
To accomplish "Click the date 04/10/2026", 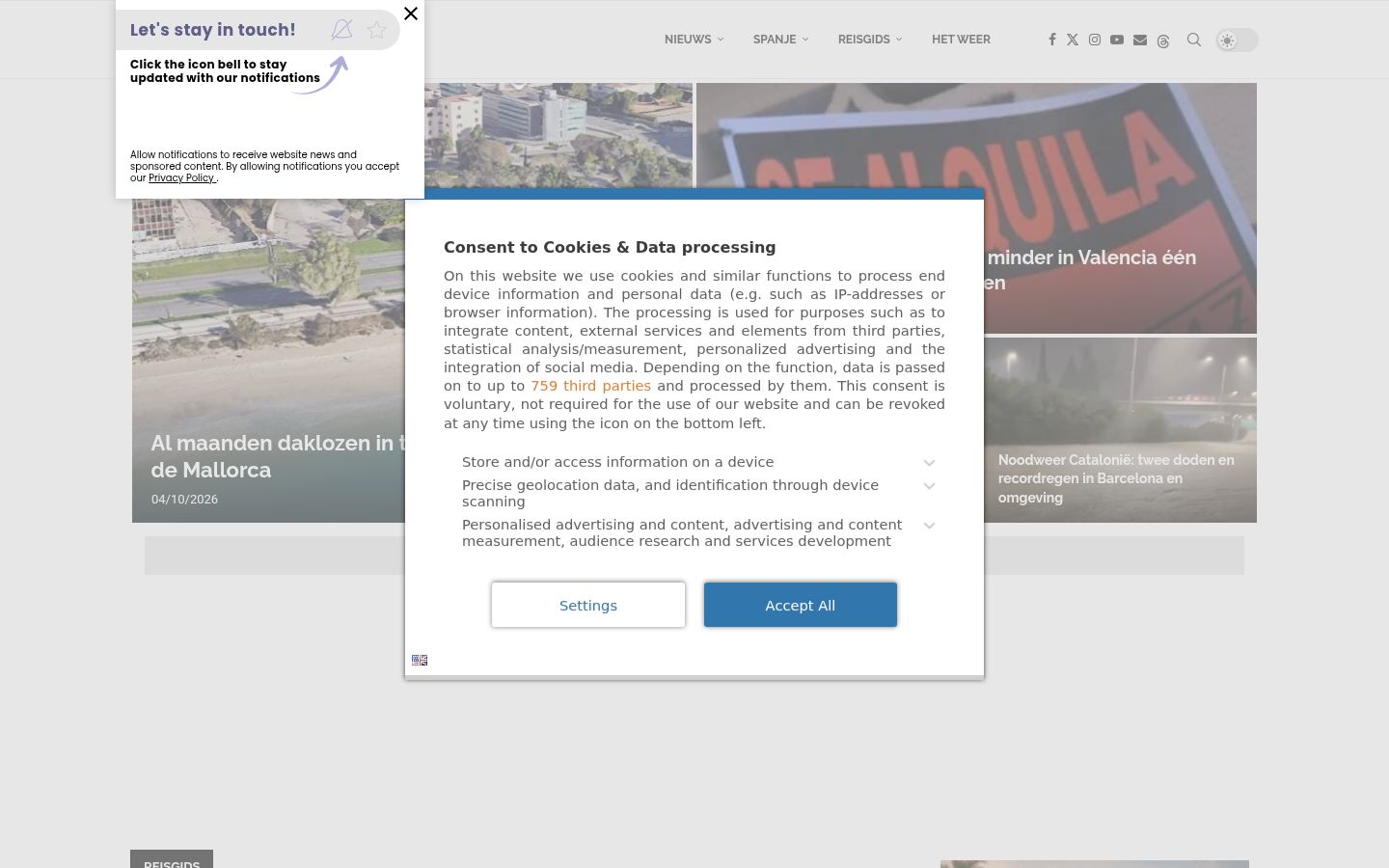I will 184,499.
